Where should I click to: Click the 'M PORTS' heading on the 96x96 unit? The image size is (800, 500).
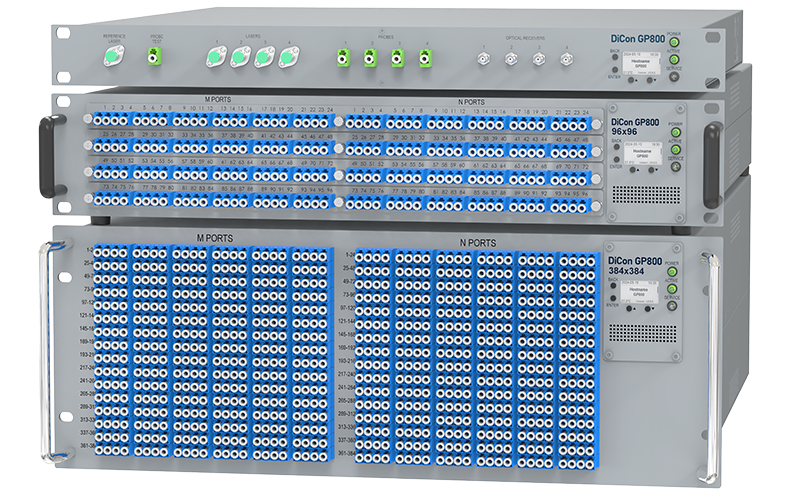point(218,99)
